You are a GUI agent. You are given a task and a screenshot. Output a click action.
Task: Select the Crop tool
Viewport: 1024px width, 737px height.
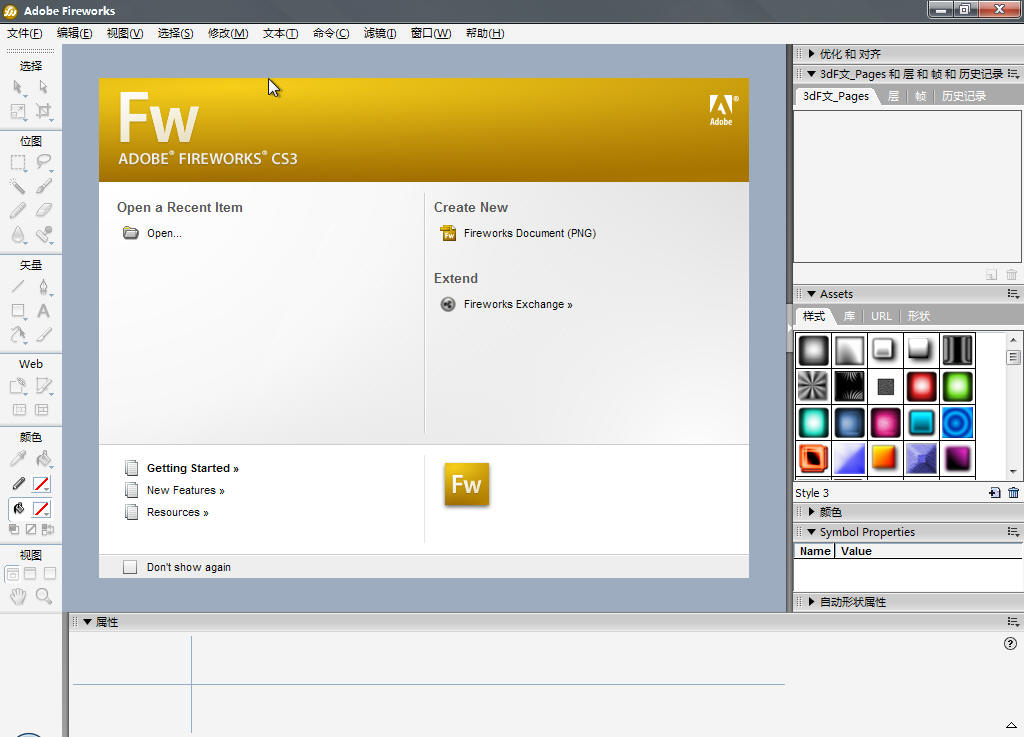point(43,112)
